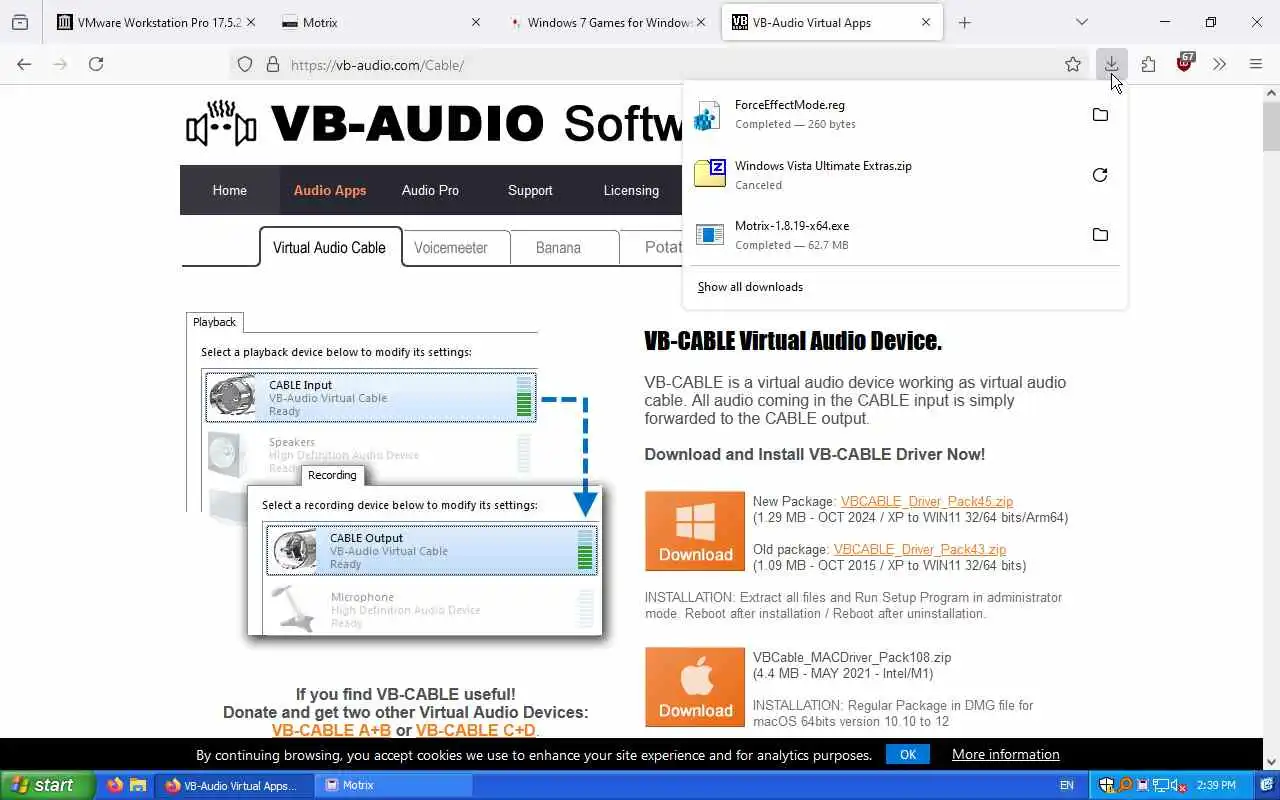Click the address bar URL field

660,65
